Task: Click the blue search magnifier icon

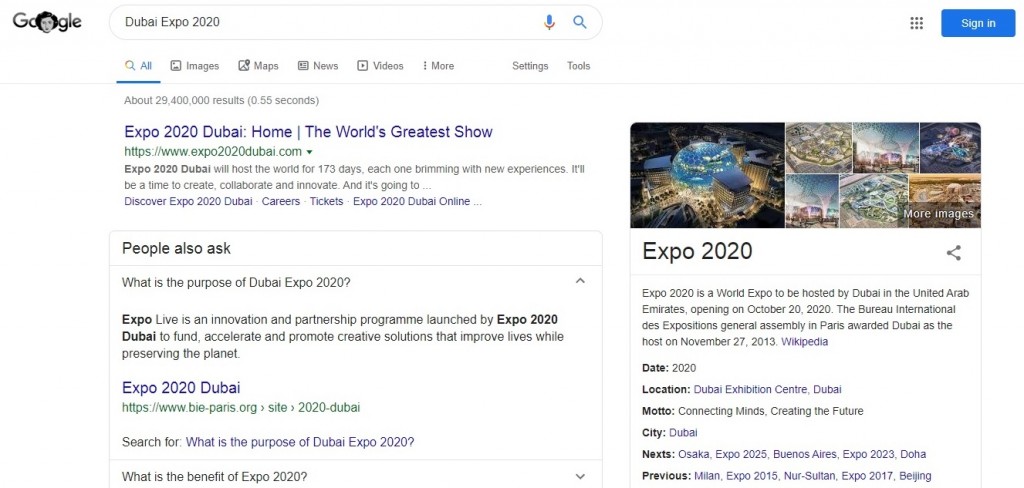Action: [x=580, y=22]
